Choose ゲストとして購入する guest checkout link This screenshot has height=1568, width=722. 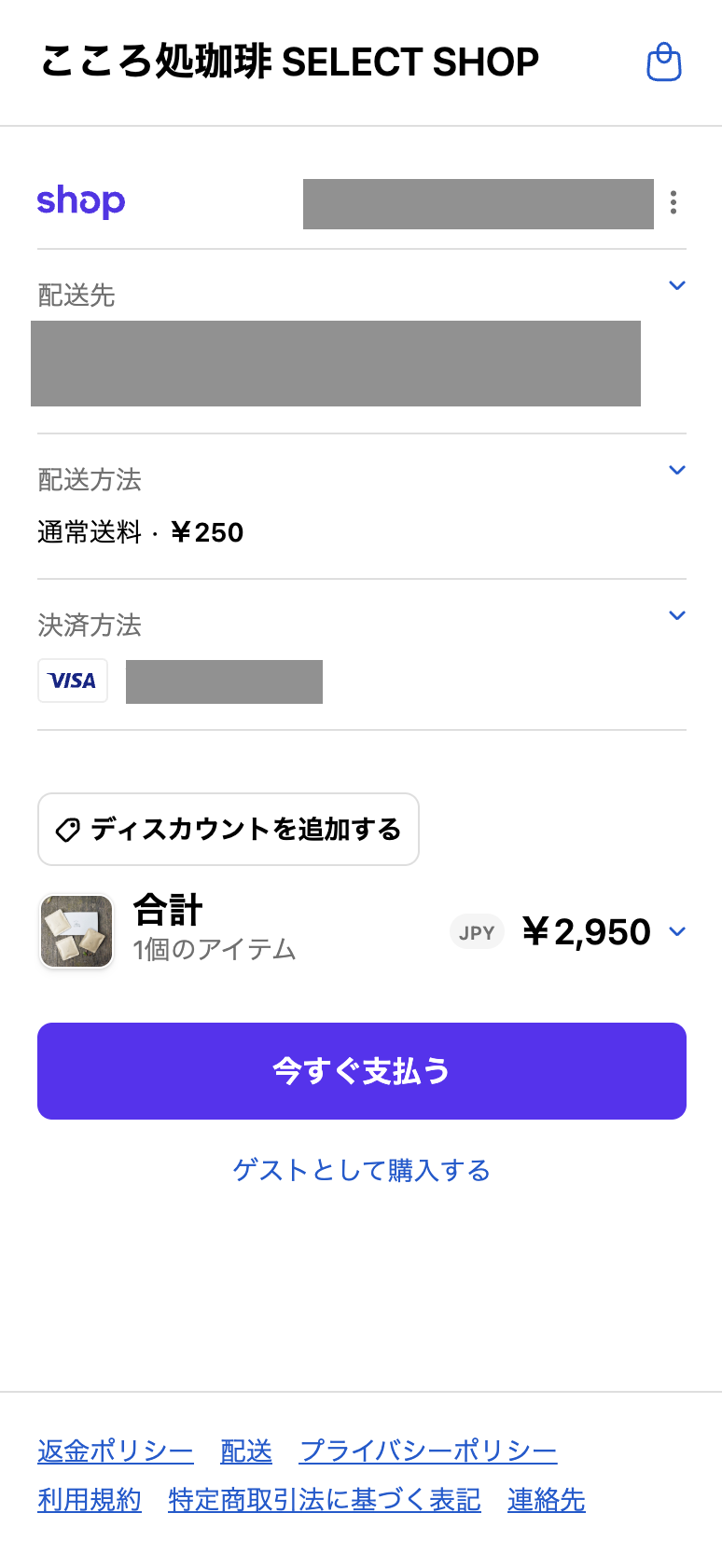click(x=362, y=1170)
